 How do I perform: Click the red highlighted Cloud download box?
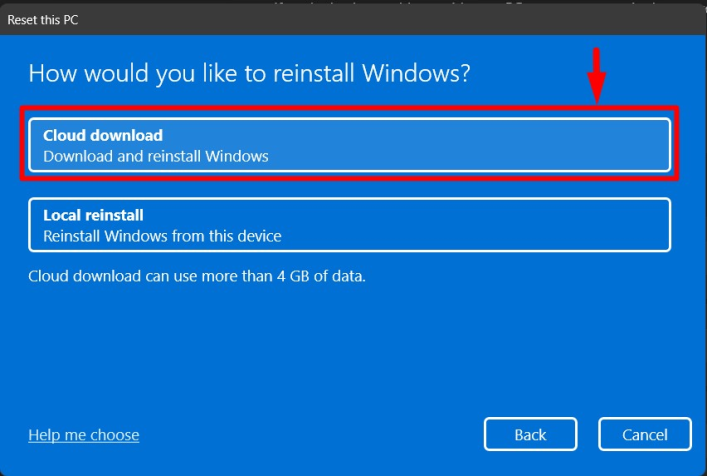pyautogui.click(x=349, y=145)
